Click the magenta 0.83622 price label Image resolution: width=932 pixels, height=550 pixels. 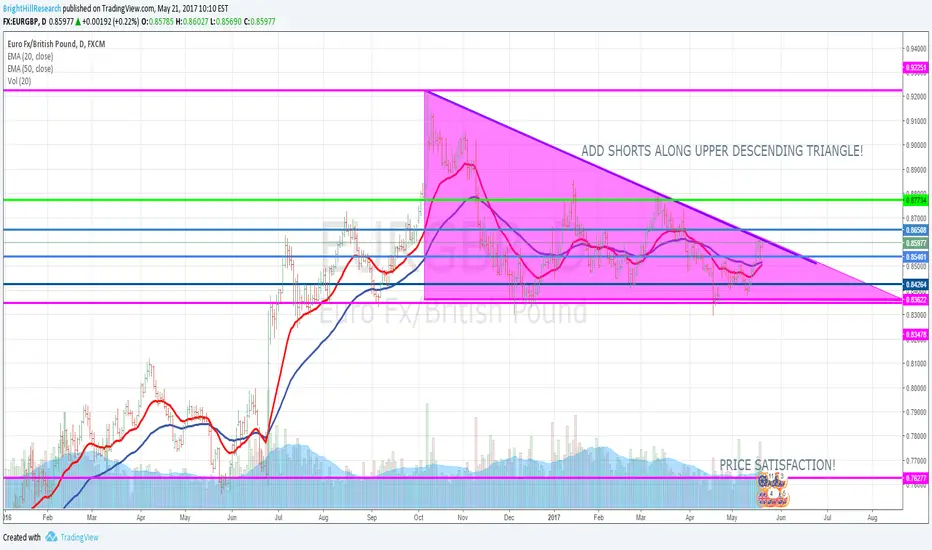[x=915, y=300]
